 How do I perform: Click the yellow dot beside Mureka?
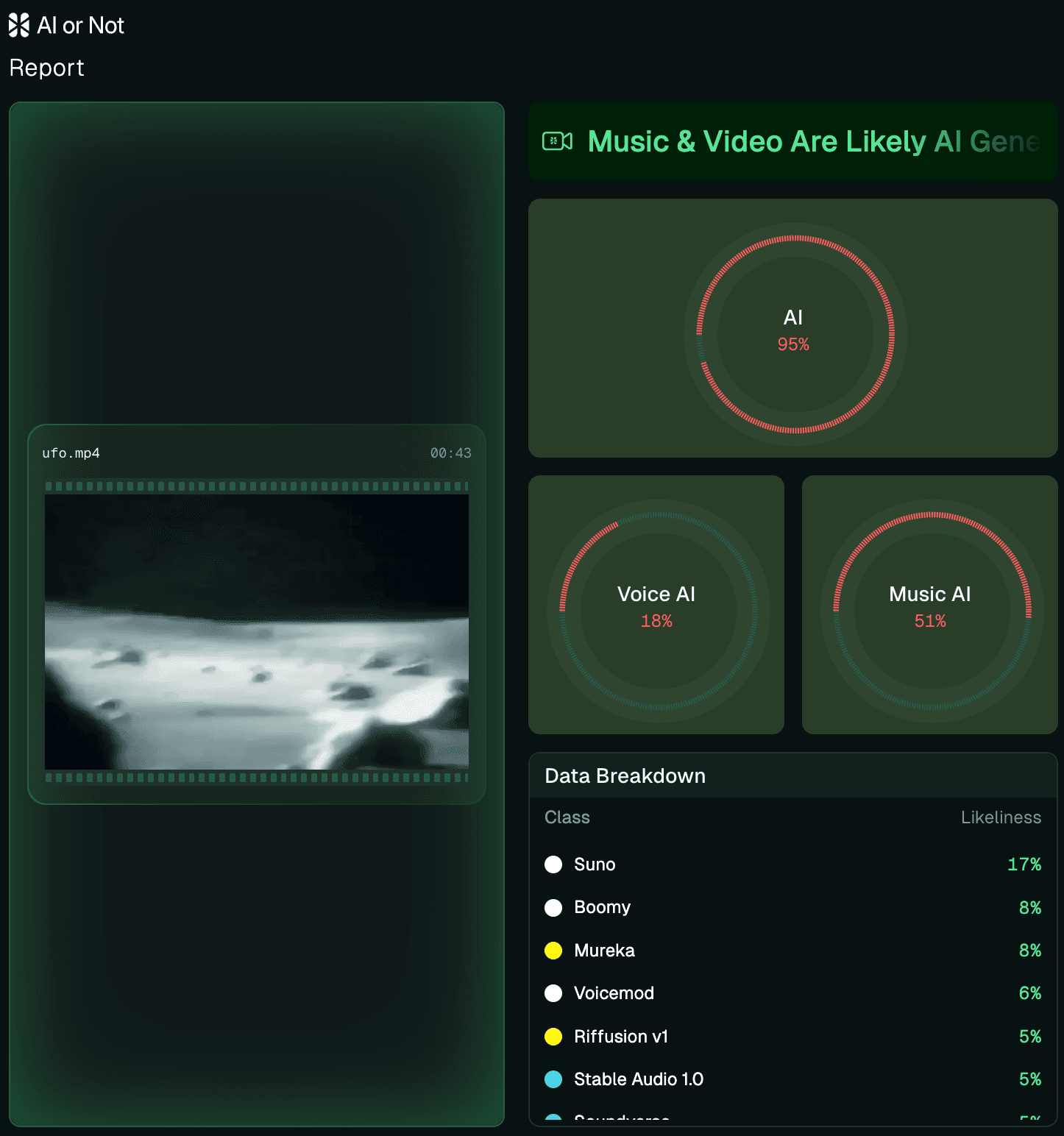[x=553, y=951]
